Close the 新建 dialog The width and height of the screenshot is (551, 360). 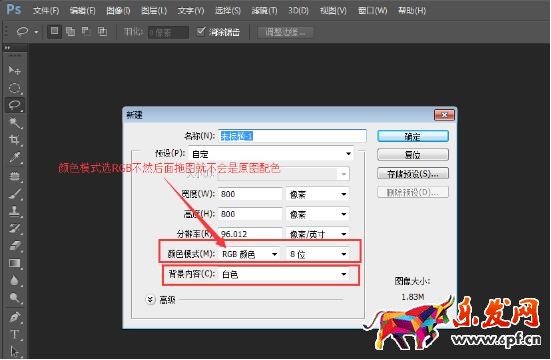(x=445, y=115)
